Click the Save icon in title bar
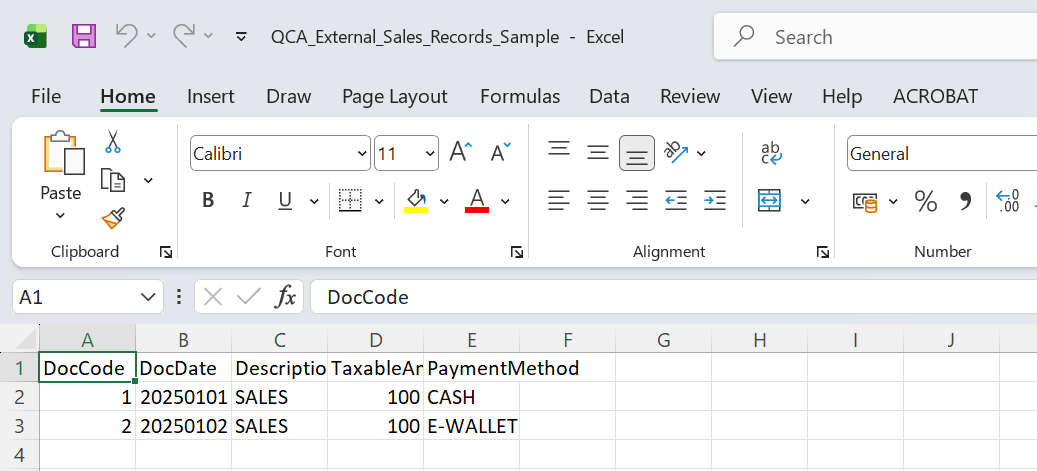This screenshot has width=1037, height=471. click(x=84, y=37)
